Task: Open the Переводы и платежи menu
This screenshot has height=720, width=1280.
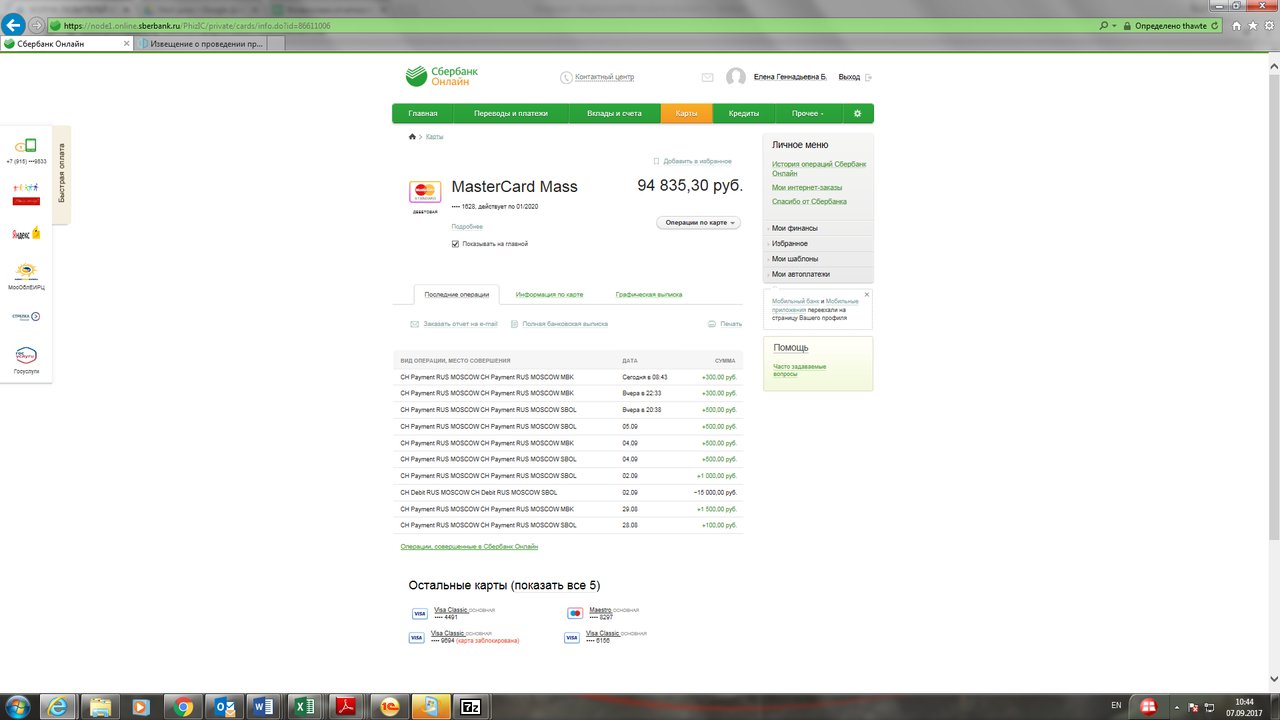Action: (x=511, y=114)
